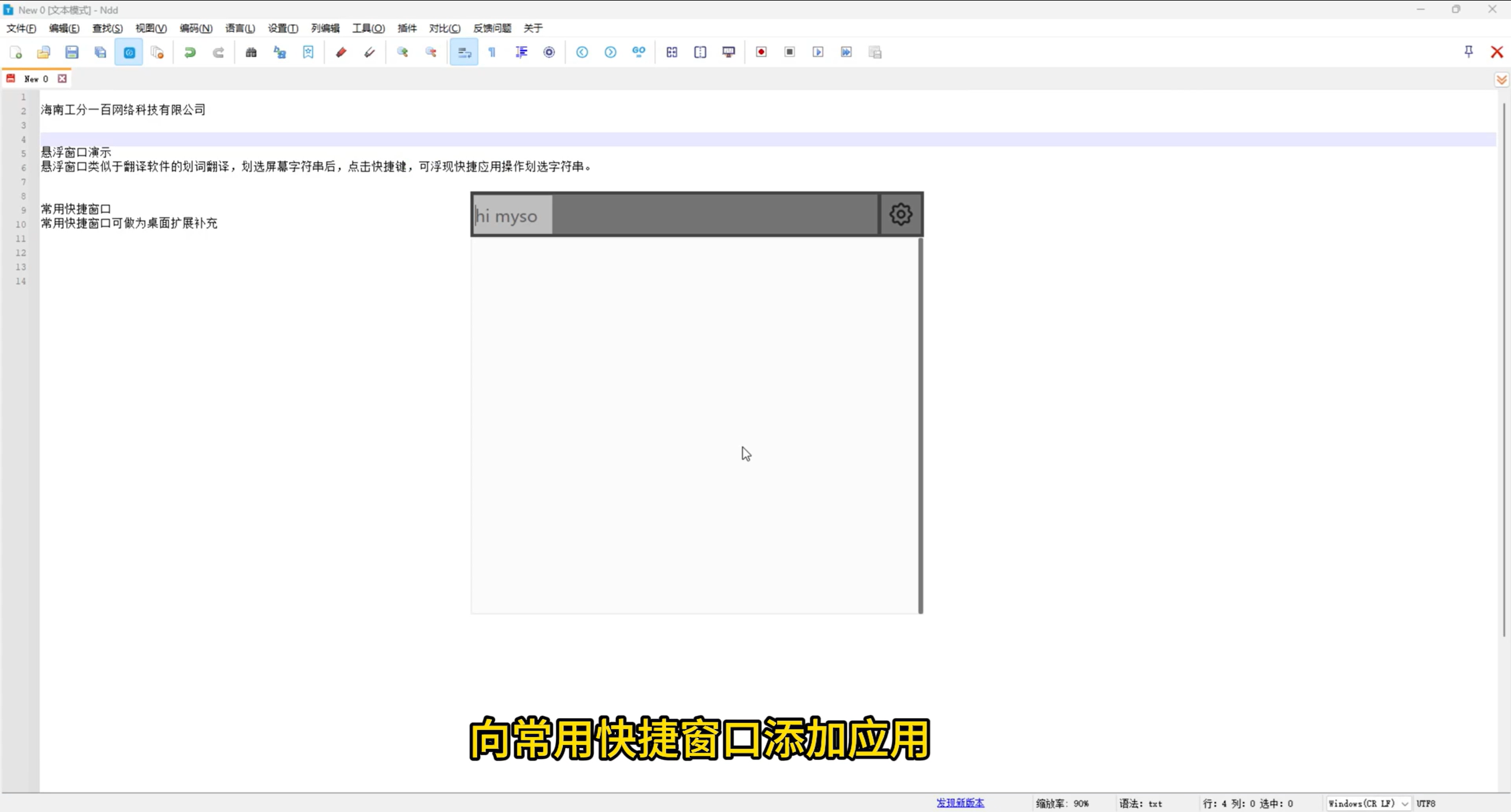Click the Zoom in magnifier icon

[x=403, y=53]
